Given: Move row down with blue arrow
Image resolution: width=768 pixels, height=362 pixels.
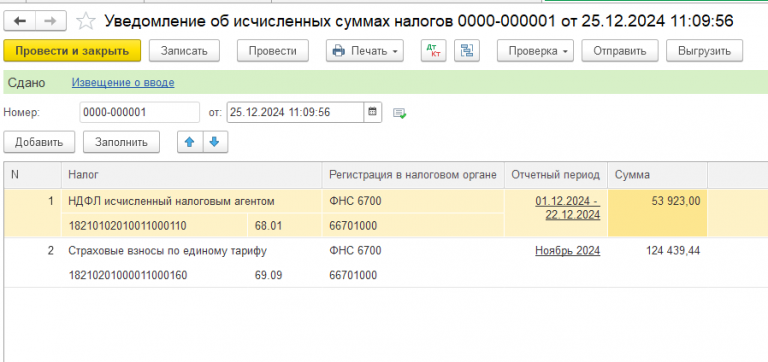Looking at the screenshot, I should pyautogui.click(x=215, y=143).
